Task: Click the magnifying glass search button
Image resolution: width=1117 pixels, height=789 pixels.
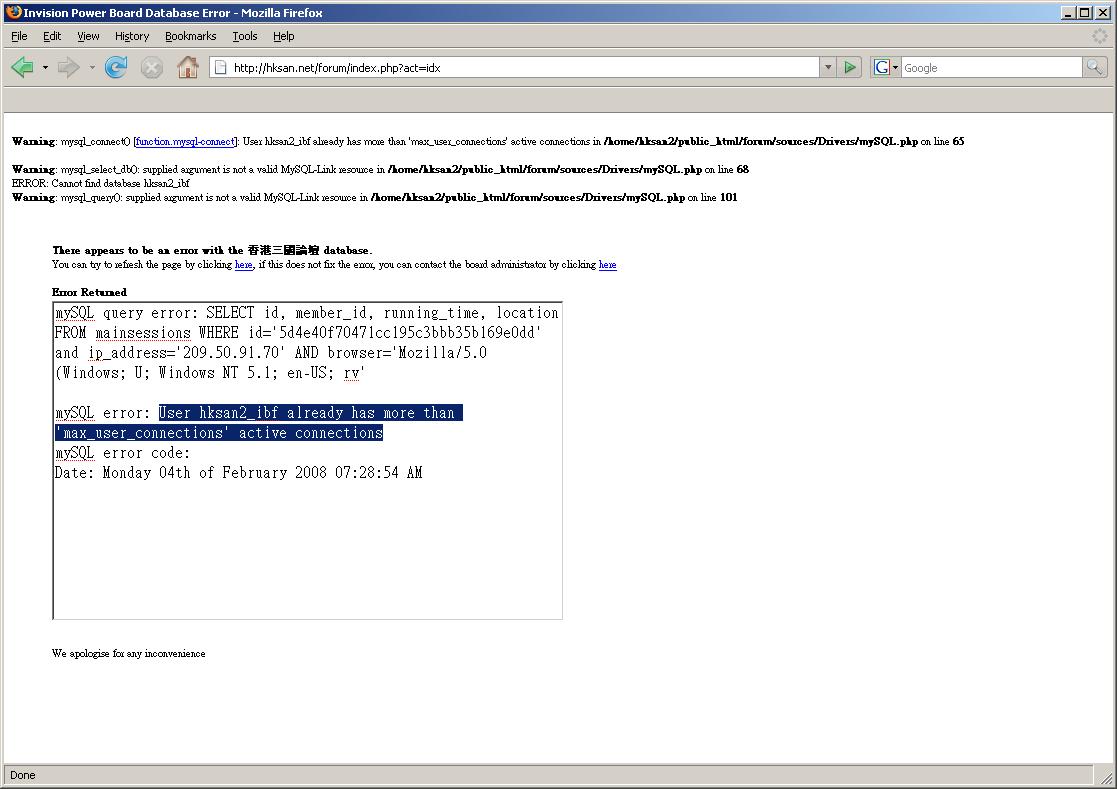Action: (1093, 68)
